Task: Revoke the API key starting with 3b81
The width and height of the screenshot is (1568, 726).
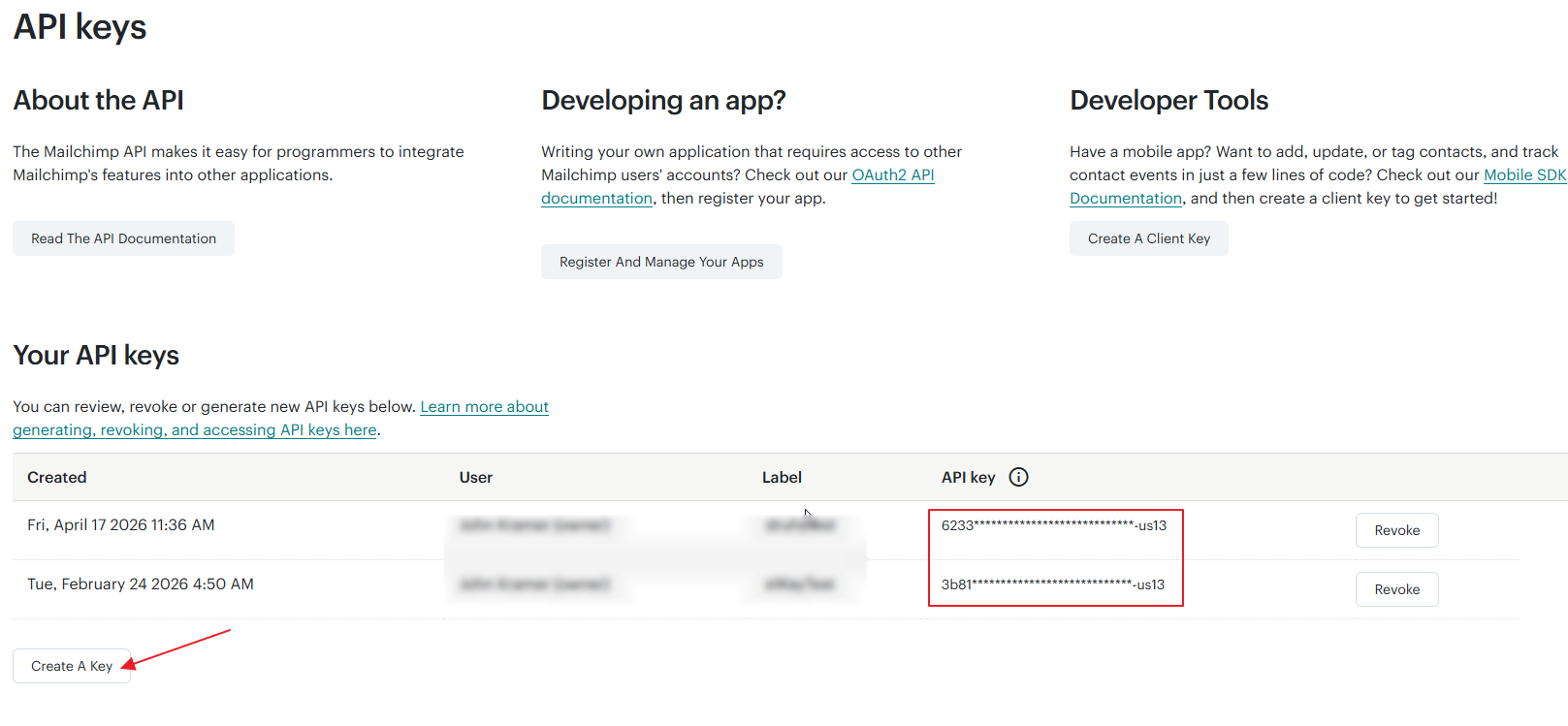Action: pos(1396,589)
